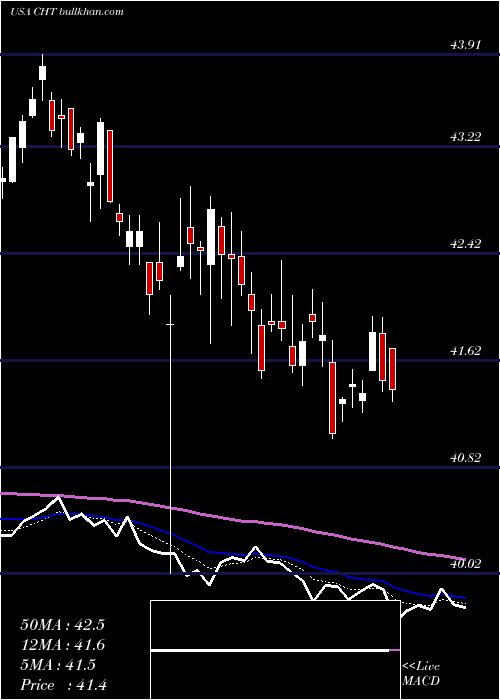Screen dimensions: 500x700
Task: Click the 12MA : 41.6 readout
Action: click(x=62, y=645)
